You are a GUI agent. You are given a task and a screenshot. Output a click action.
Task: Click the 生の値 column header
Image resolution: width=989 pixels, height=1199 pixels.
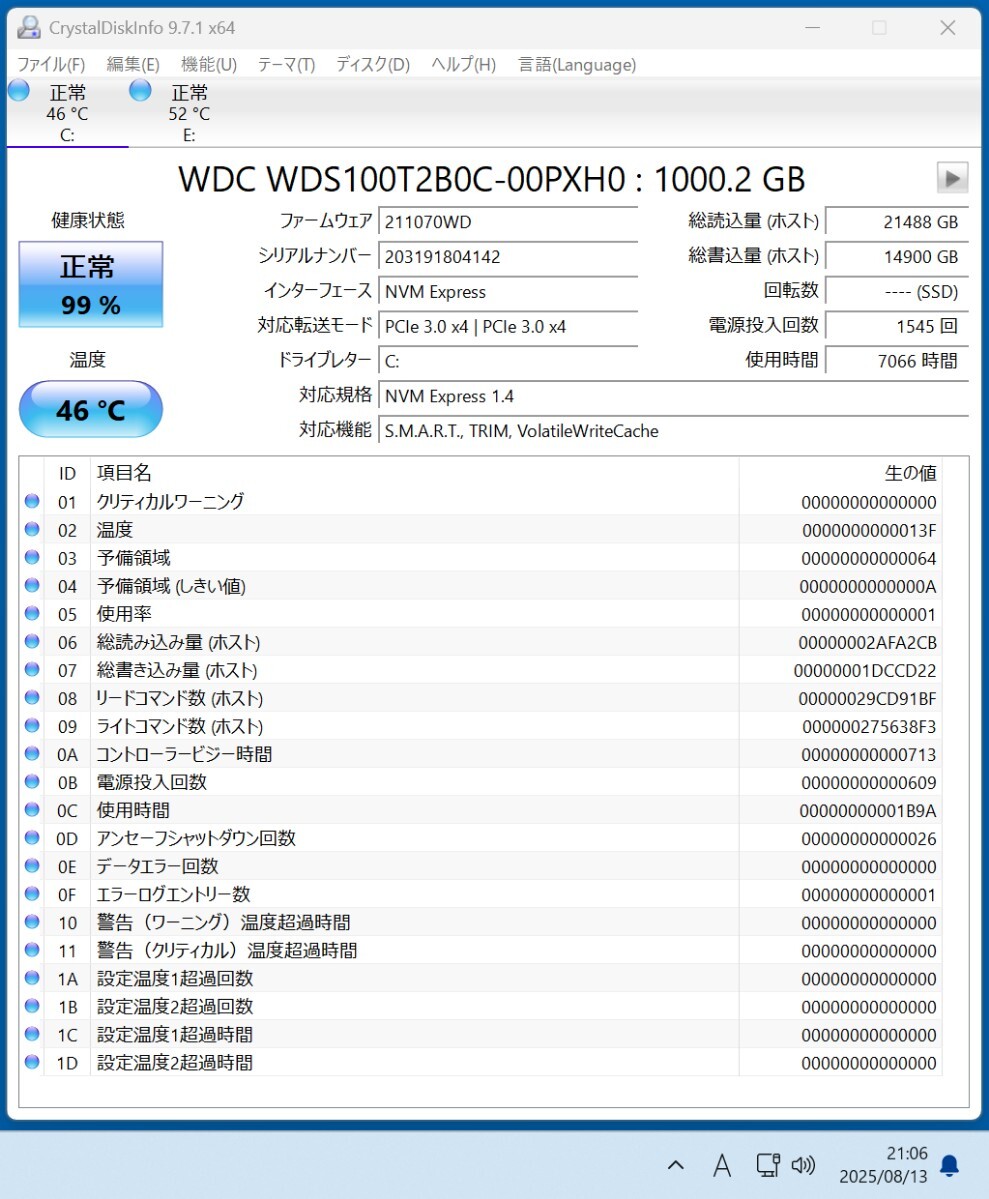(x=840, y=473)
